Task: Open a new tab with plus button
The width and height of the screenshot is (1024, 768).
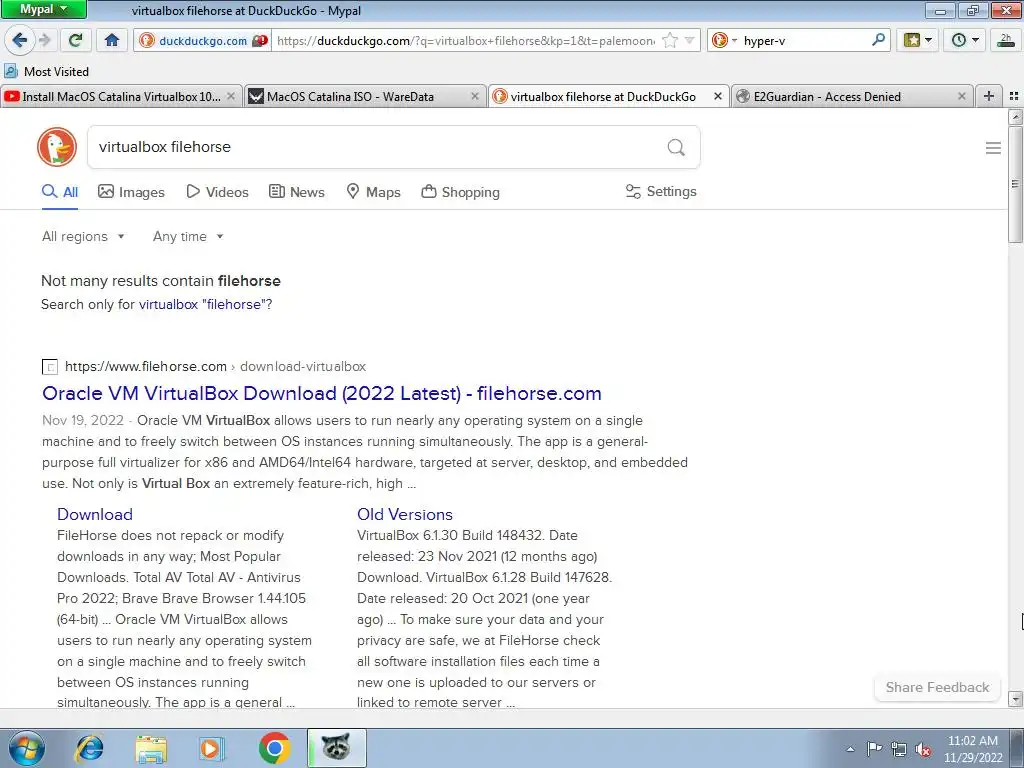Action: pyautogui.click(x=989, y=96)
